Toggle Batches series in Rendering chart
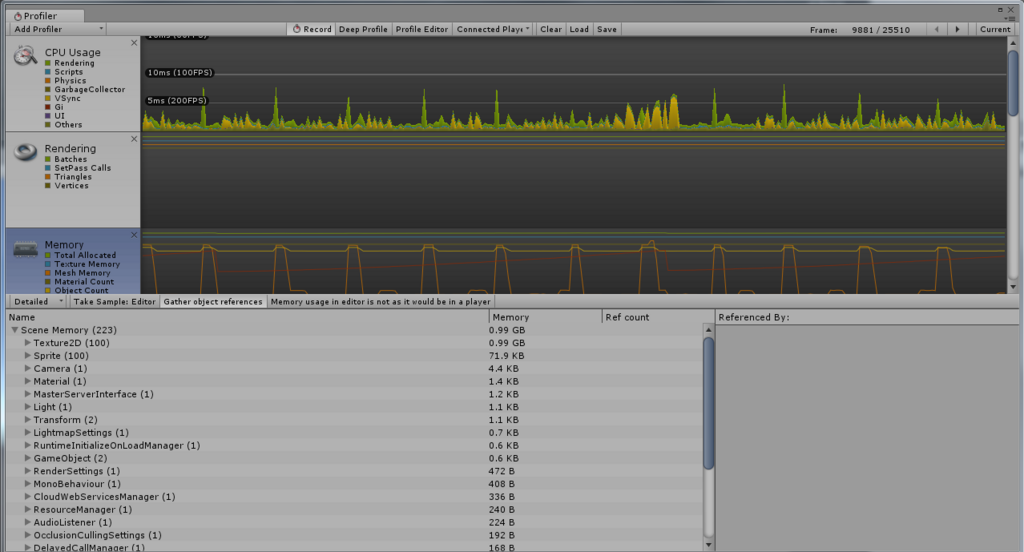Viewport: 1024px width, 552px height. [x=48, y=159]
